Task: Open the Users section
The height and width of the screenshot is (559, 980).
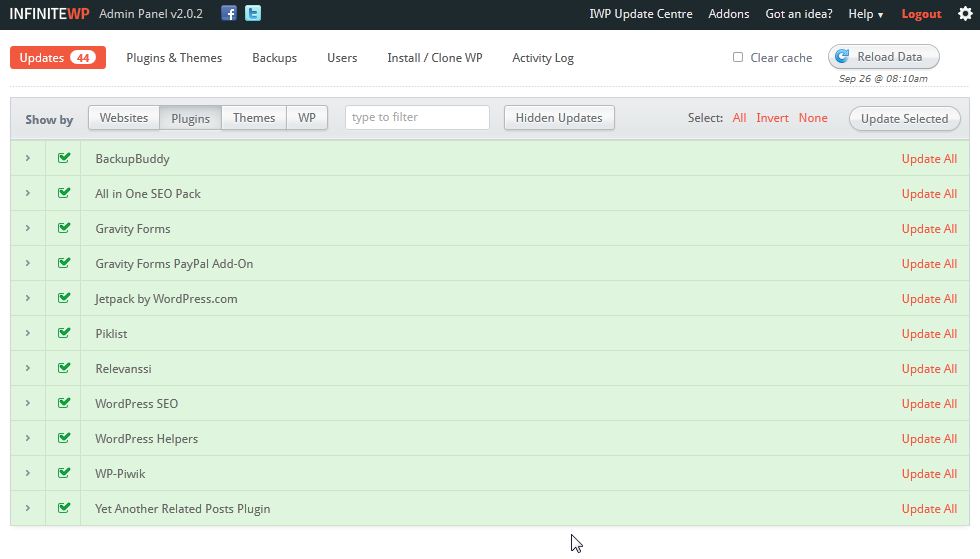Action: point(342,58)
